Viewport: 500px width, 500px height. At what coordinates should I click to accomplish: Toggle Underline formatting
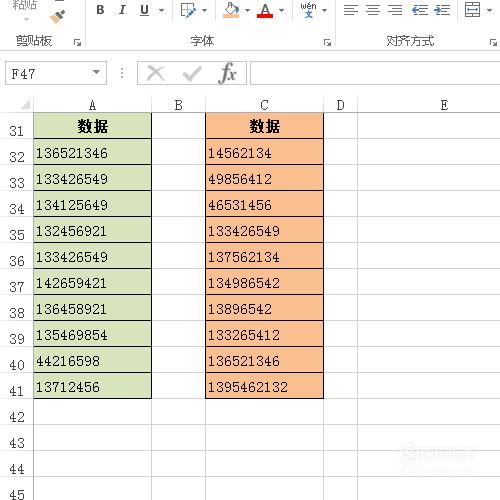(144, 10)
